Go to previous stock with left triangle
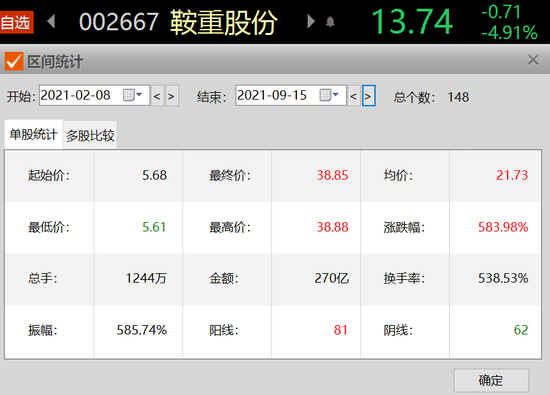Viewport: 550px width, 395px height. coord(51,21)
